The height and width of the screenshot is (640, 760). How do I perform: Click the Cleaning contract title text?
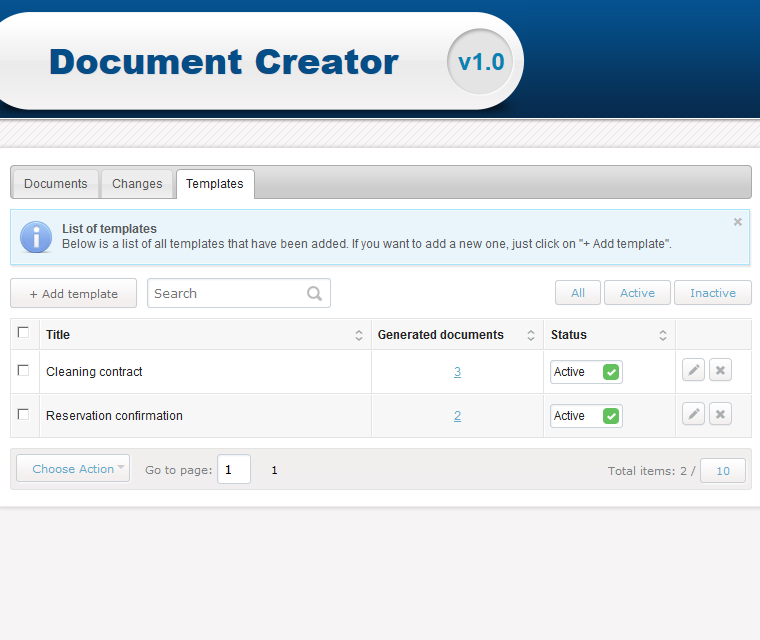(x=94, y=372)
